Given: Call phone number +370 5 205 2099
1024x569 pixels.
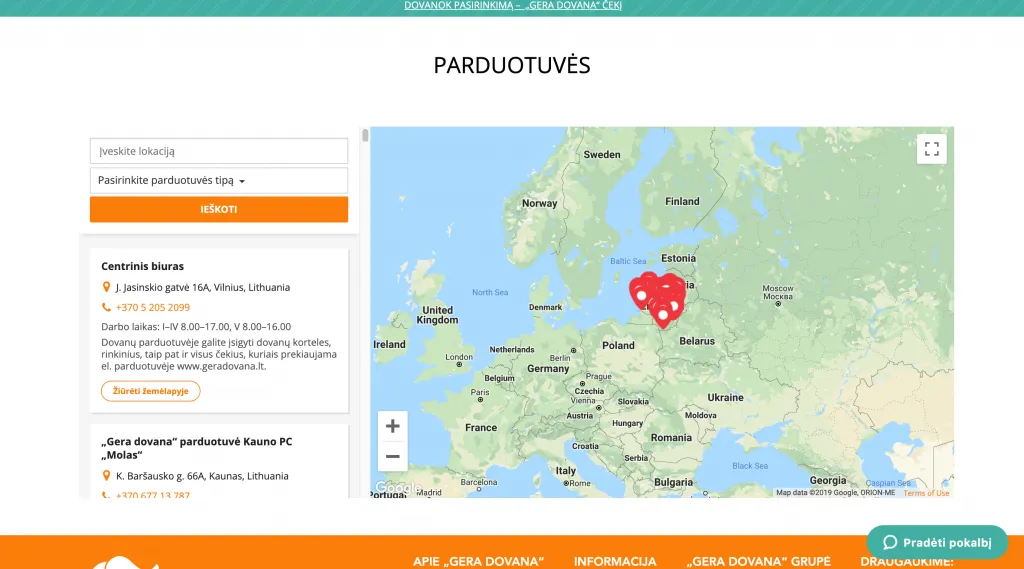Looking at the screenshot, I should 153,307.
